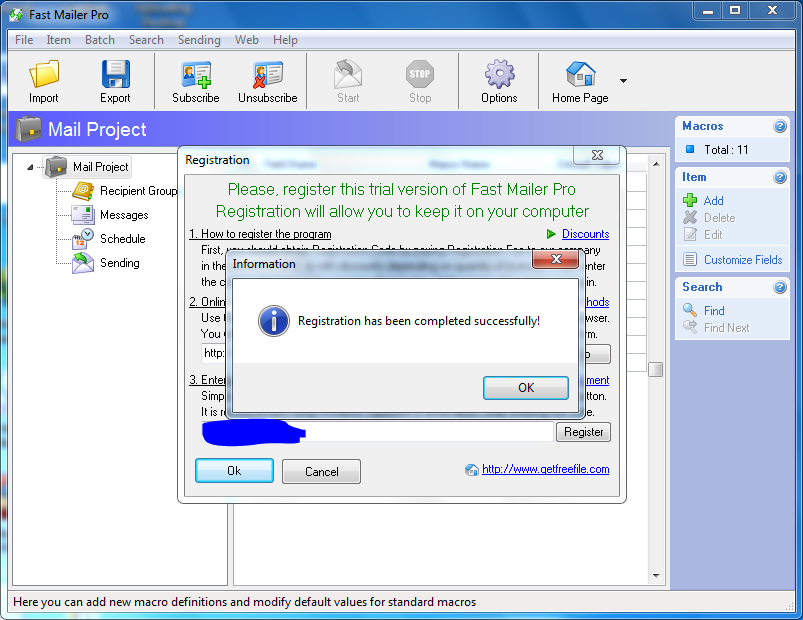Click the Unsubscribe toolbar icon
Screen dimensions: 803x620
[x=267, y=75]
